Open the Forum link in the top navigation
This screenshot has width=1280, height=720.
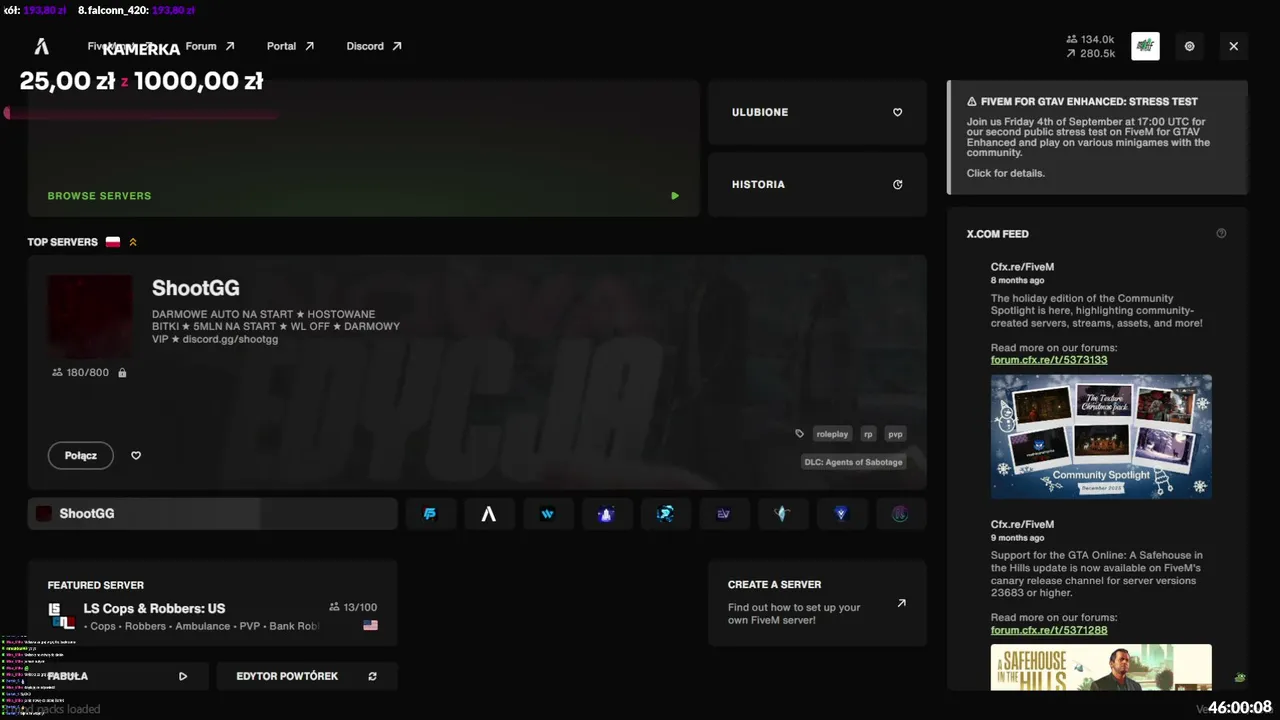[x=210, y=46]
